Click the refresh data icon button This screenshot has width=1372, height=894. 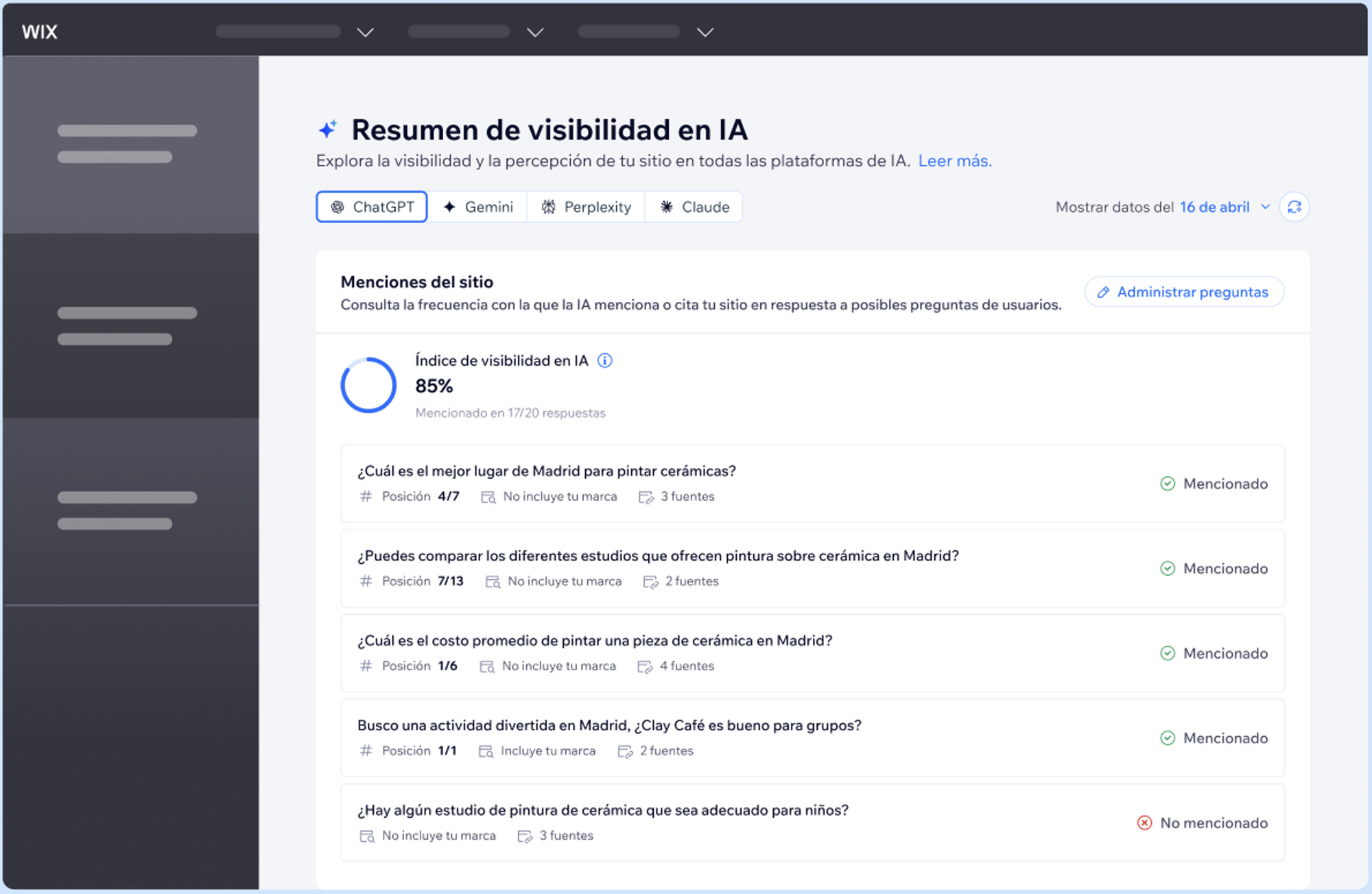tap(1294, 207)
